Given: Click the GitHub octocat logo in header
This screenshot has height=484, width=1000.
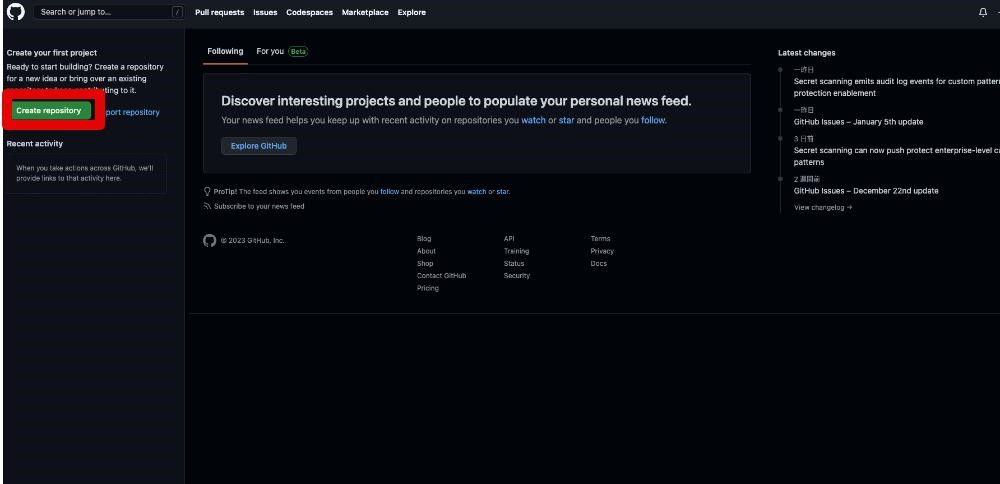Looking at the screenshot, I should (15, 11).
